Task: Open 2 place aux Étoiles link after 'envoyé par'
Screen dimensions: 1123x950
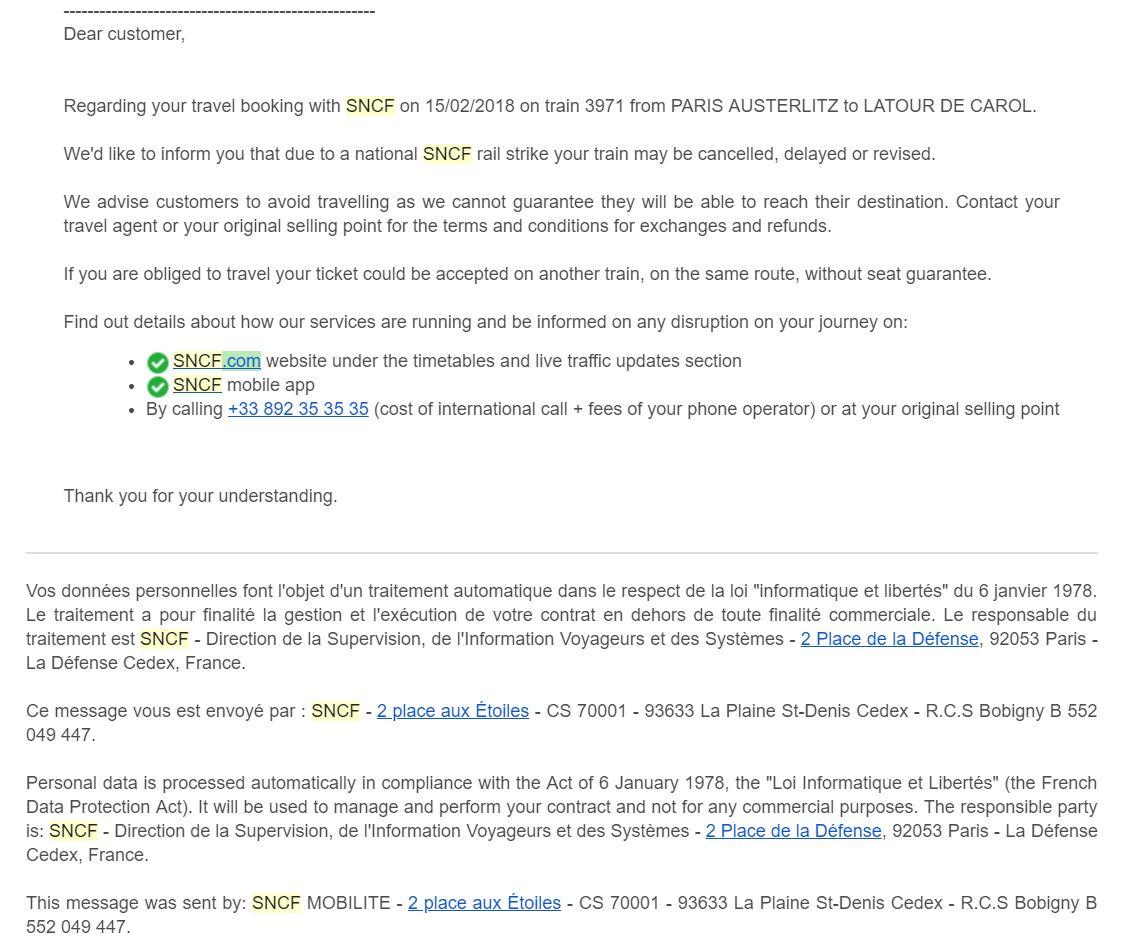Action: point(453,711)
